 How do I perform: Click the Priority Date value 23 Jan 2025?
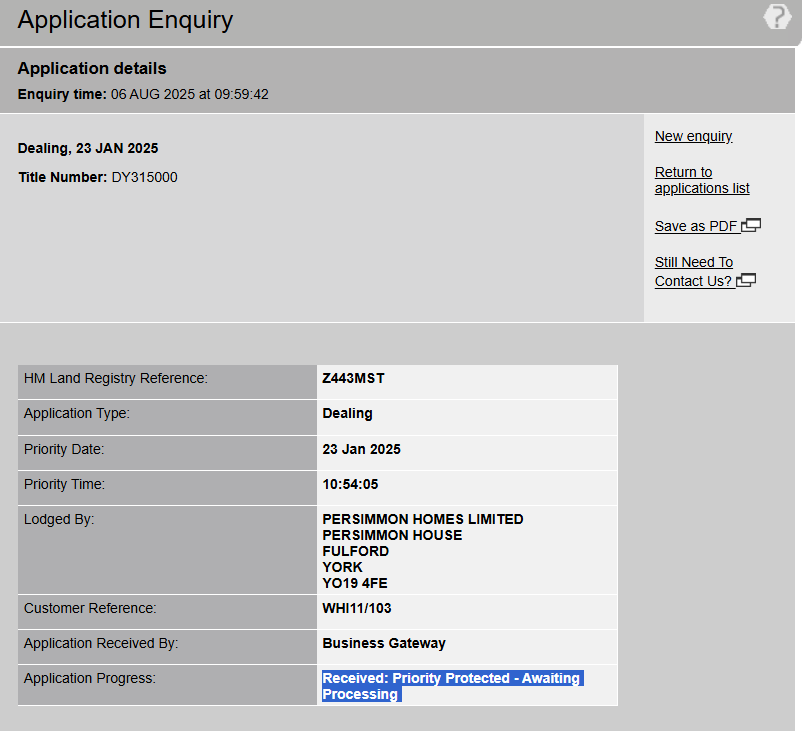click(x=361, y=449)
